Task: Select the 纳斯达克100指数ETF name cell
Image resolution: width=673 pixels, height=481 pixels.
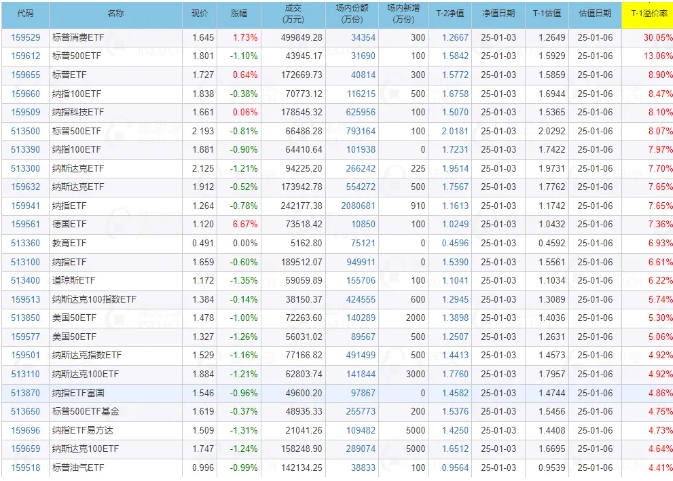Action: (116, 299)
